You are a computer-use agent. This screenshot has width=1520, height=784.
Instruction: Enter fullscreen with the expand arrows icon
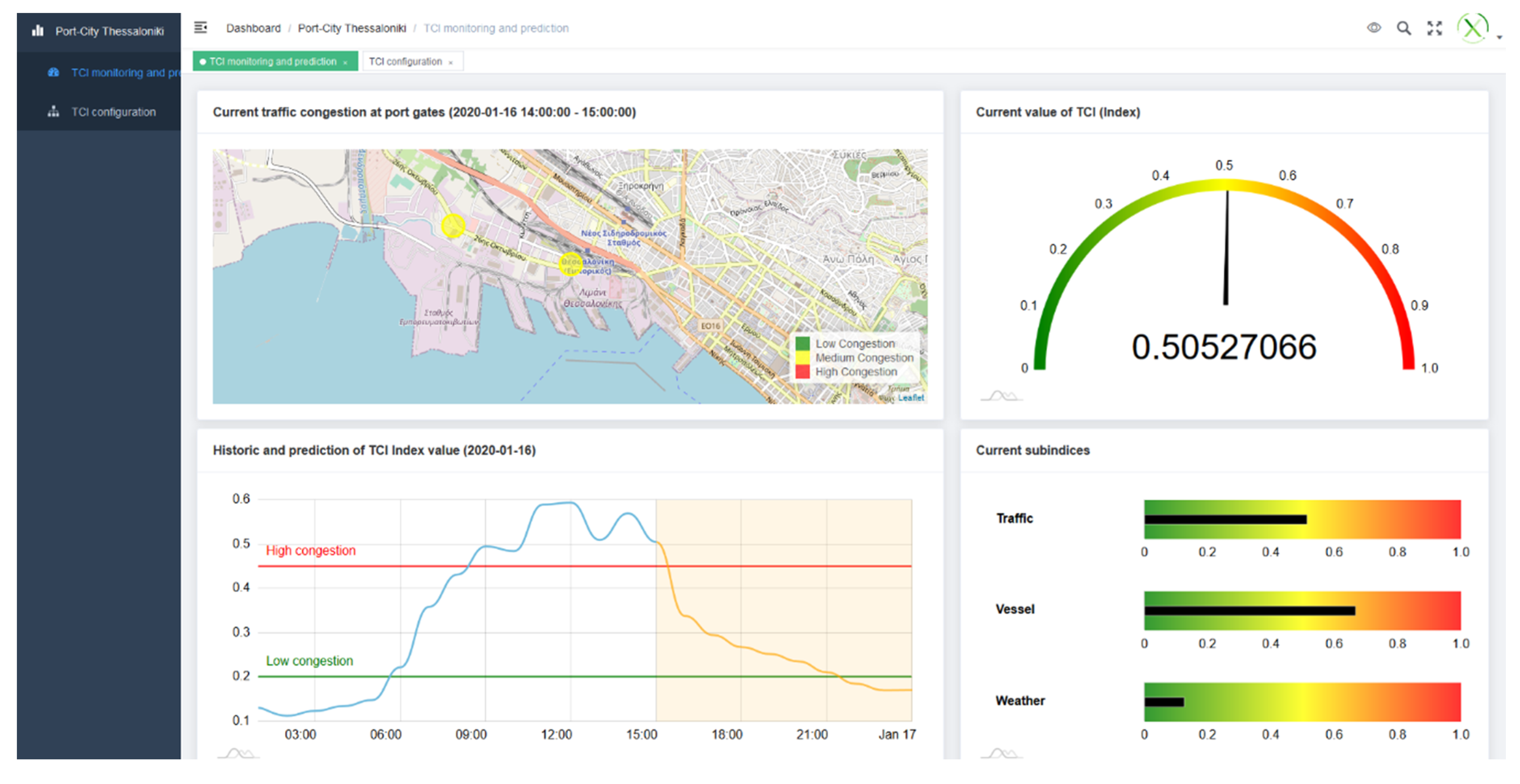tap(1434, 28)
